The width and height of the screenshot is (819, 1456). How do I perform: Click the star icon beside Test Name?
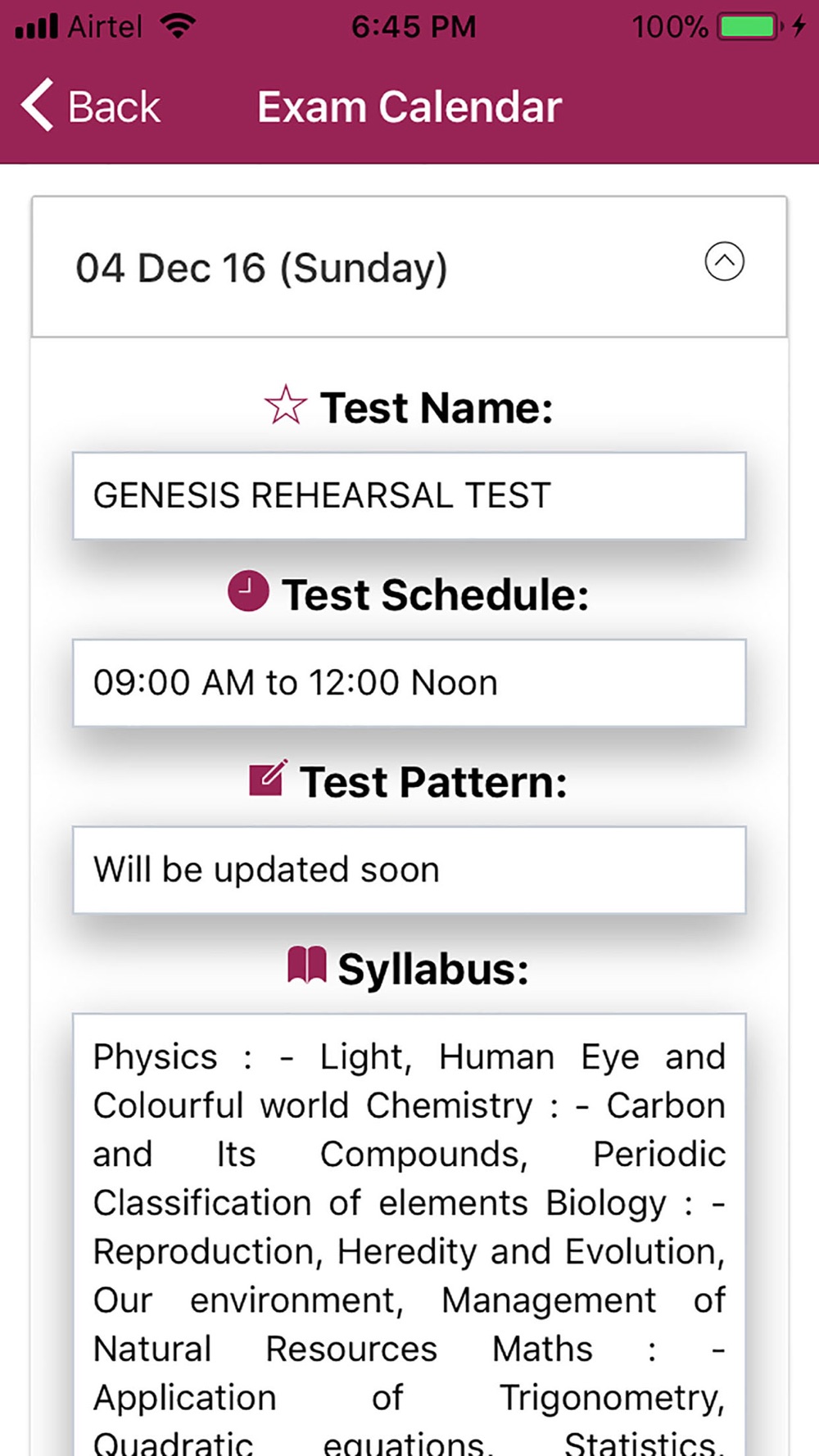click(285, 405)
